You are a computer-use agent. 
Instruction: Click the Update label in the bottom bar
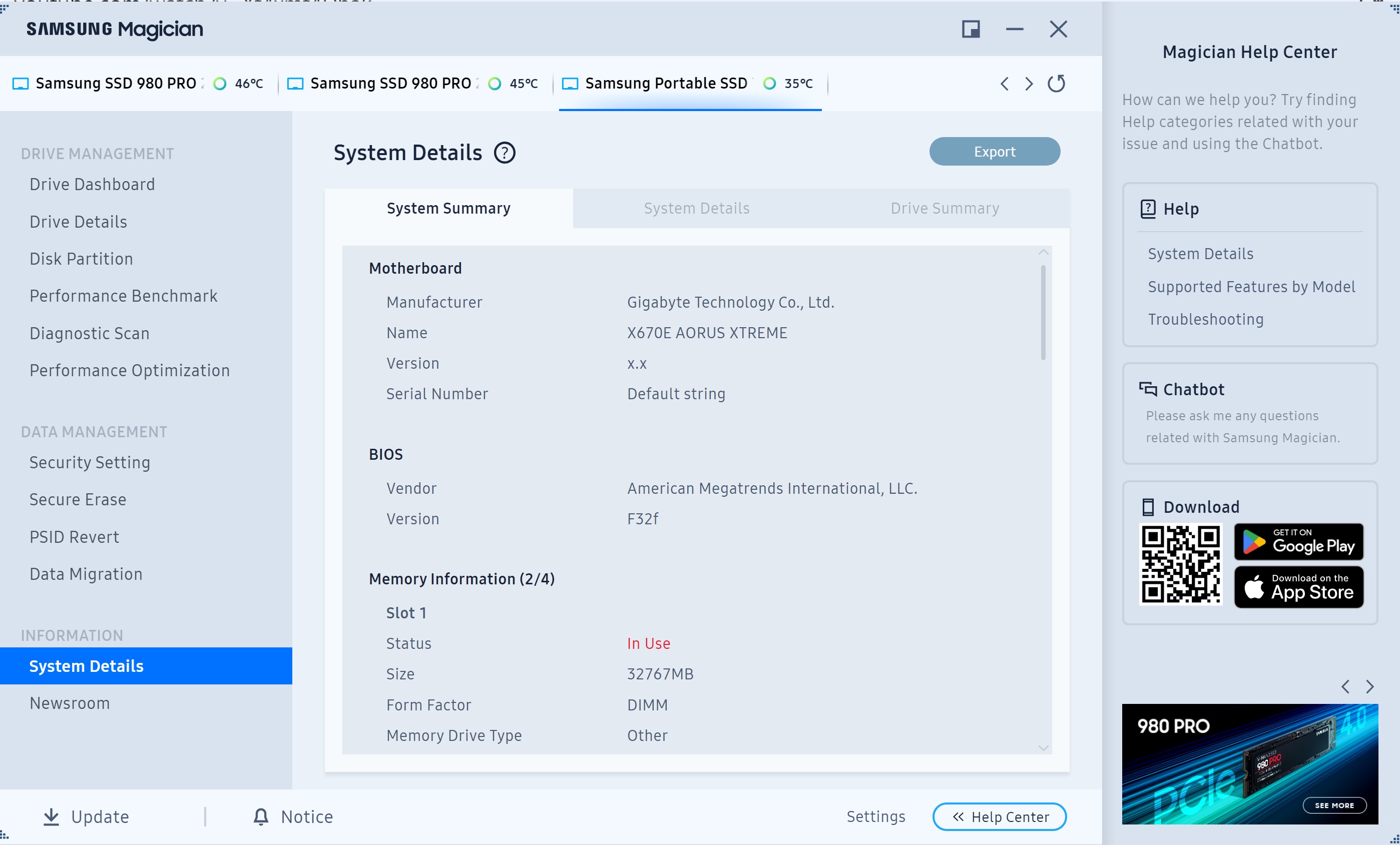click(x=100, y=817)
